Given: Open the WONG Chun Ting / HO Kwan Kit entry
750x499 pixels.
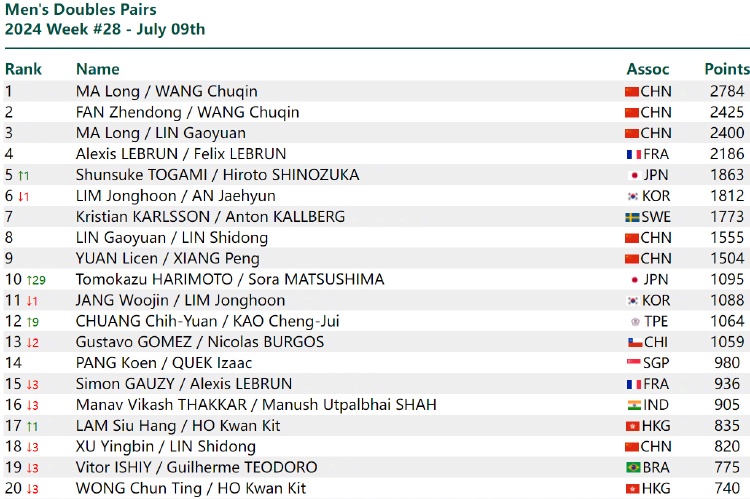Looking at the screenshot, I should (x=191, y=488).
